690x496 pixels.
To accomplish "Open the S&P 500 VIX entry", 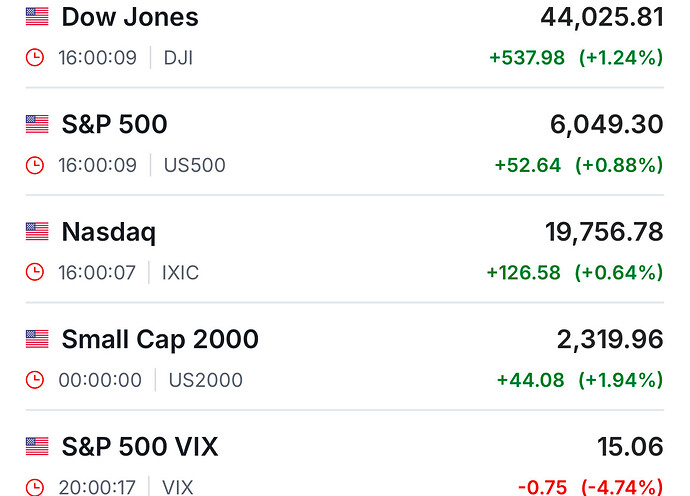I will [x=140, y=446].
